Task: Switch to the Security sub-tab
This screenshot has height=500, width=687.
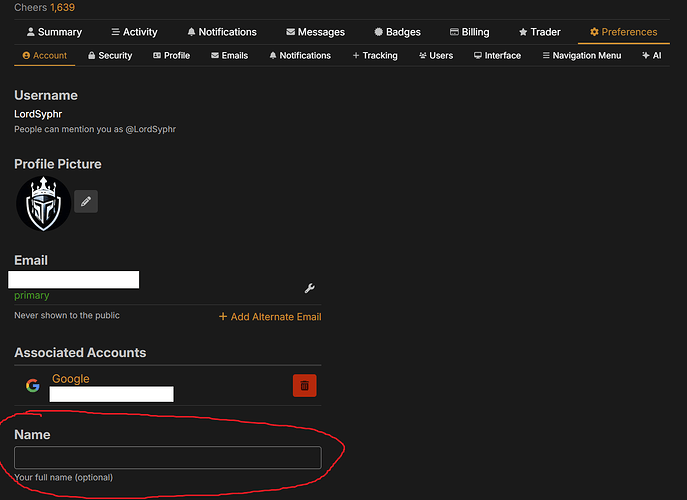Action: [110, 56]
